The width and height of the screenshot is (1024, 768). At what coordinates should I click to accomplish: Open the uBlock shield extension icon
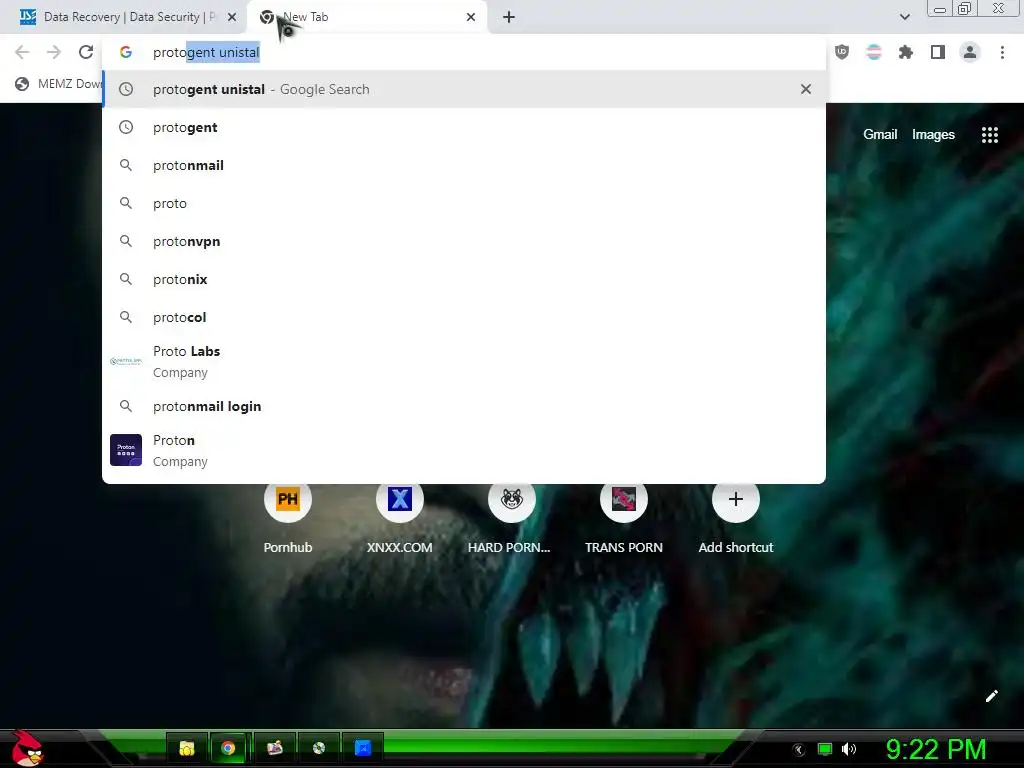[x=842, y=52]
